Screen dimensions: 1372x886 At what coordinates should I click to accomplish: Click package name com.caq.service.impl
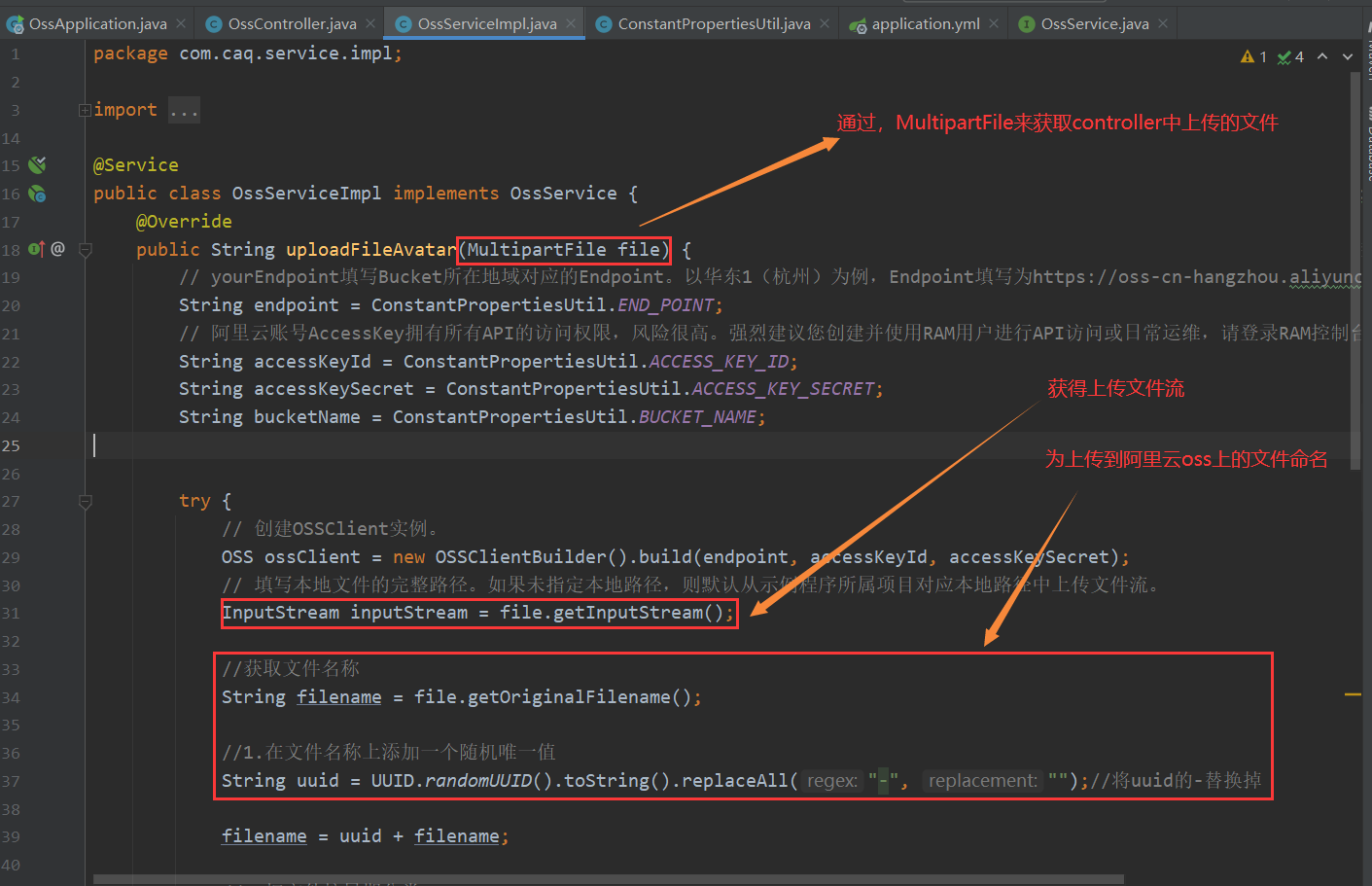286,53
